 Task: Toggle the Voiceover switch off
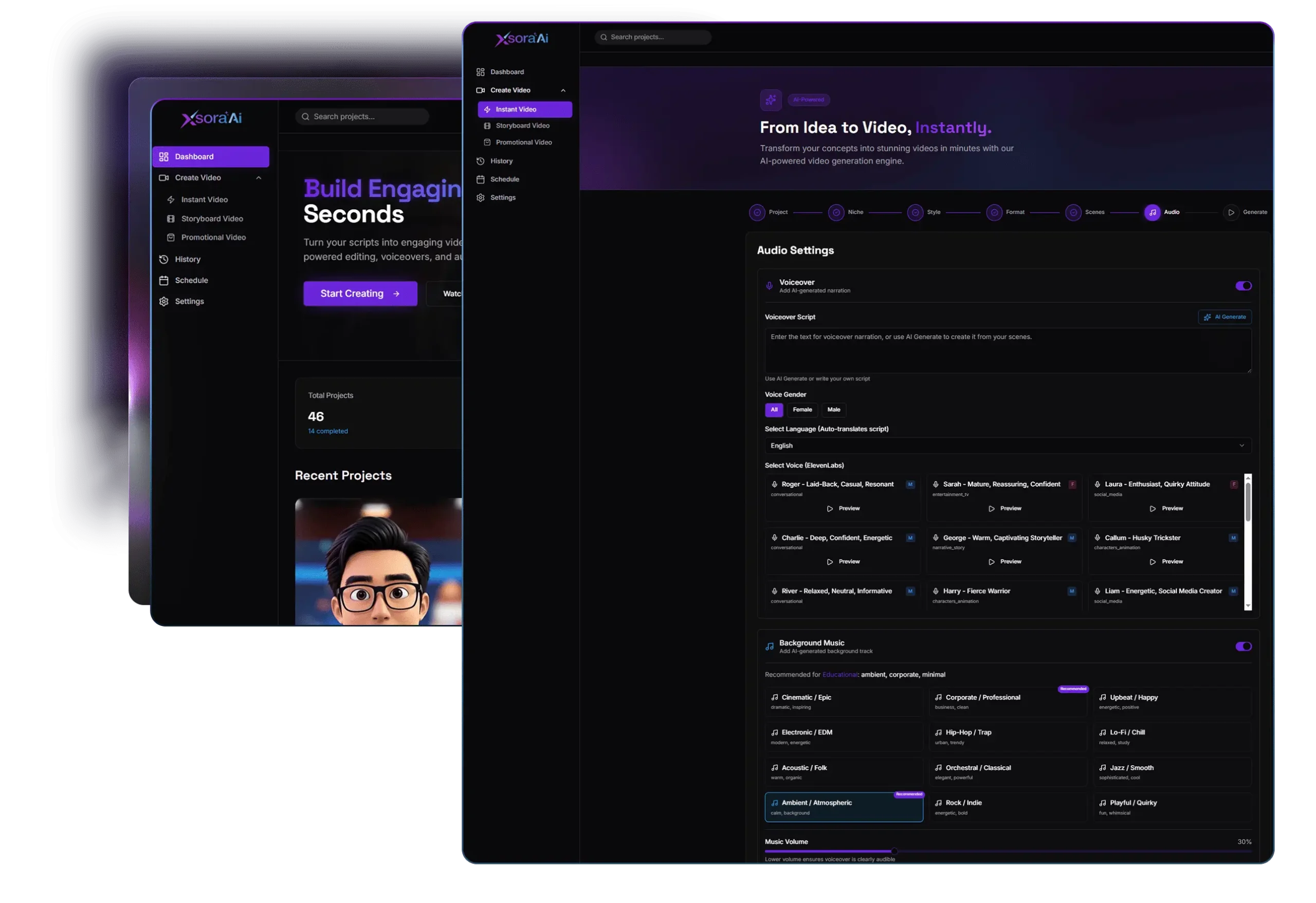pos(1244,286)
